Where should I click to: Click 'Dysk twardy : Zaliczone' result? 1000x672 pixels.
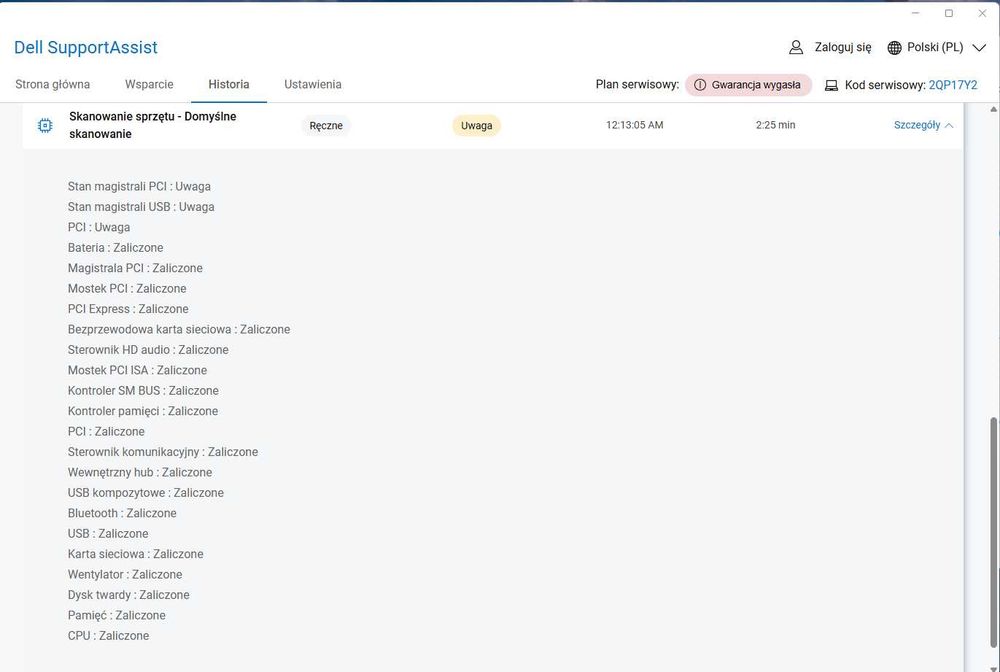tap(128, 594)
